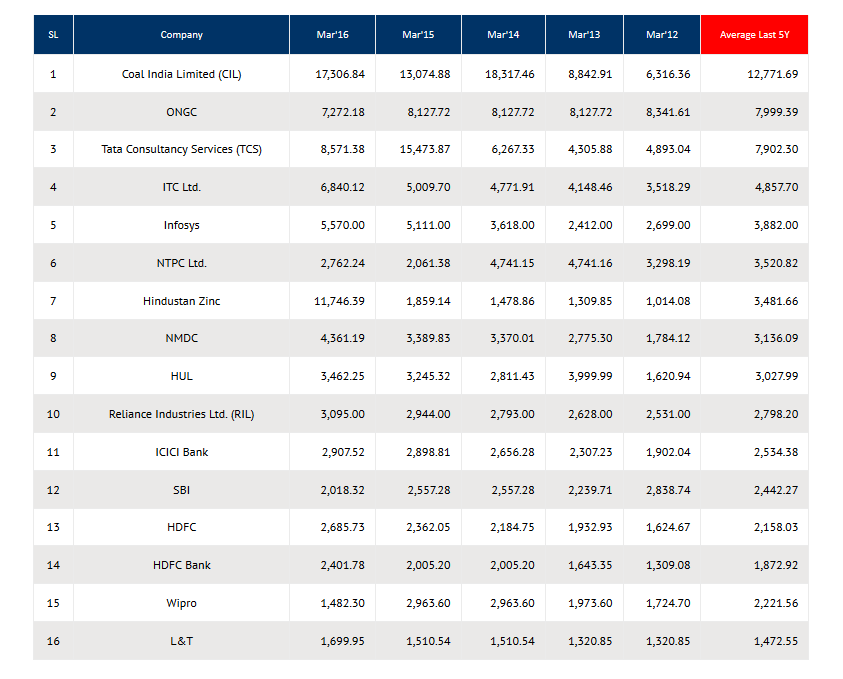This screenshot has width=843, height=679.
Task: Click ICICI Bank's Mar'12 value 1,902.04
Action: click(668, 452)
